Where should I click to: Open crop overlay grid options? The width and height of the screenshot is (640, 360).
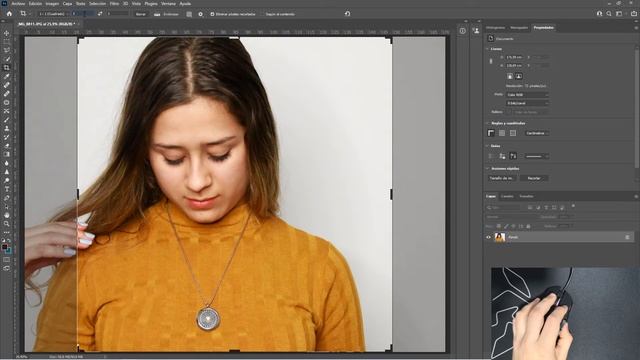(x=189, y=14)
